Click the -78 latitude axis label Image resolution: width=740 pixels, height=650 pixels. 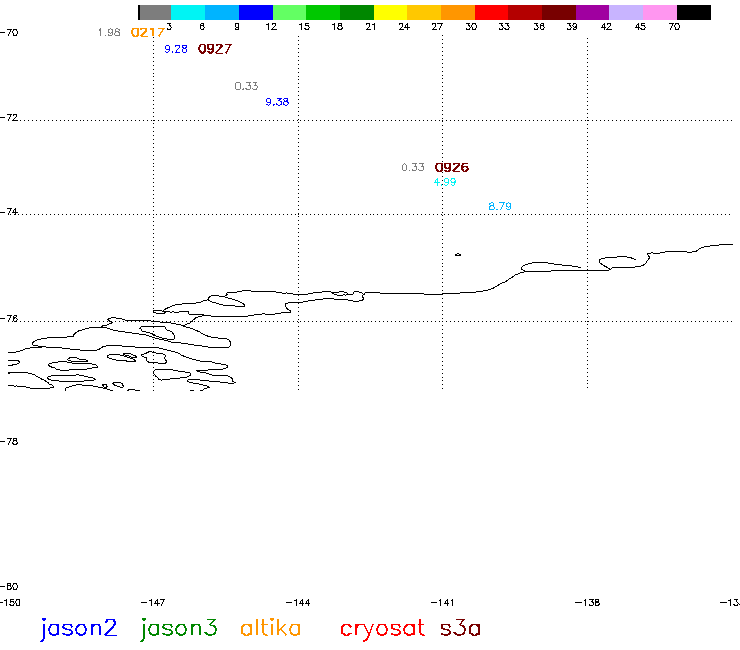[9, 442]
